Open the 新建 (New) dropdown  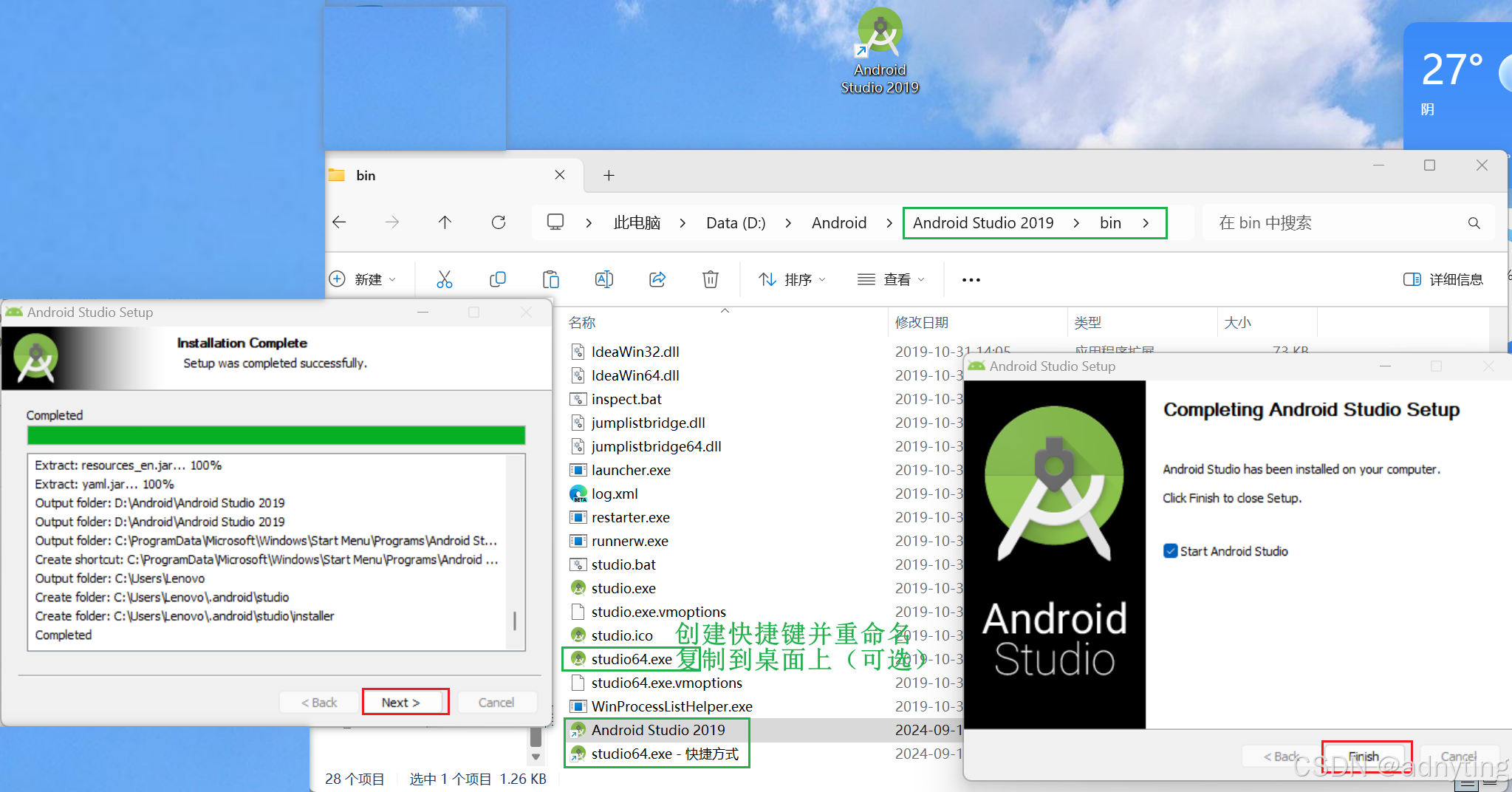(363, 279)
